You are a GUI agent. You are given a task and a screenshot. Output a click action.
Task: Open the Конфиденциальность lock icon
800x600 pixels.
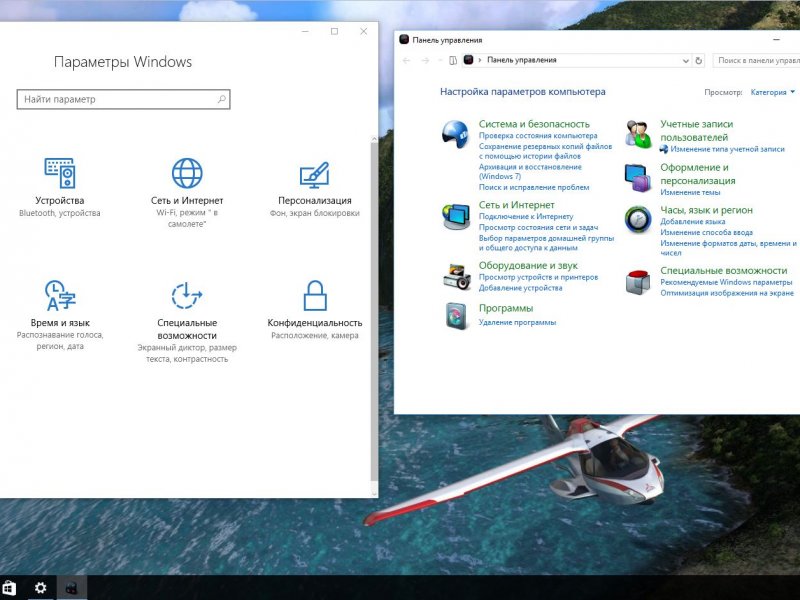(x=315, y=295)
